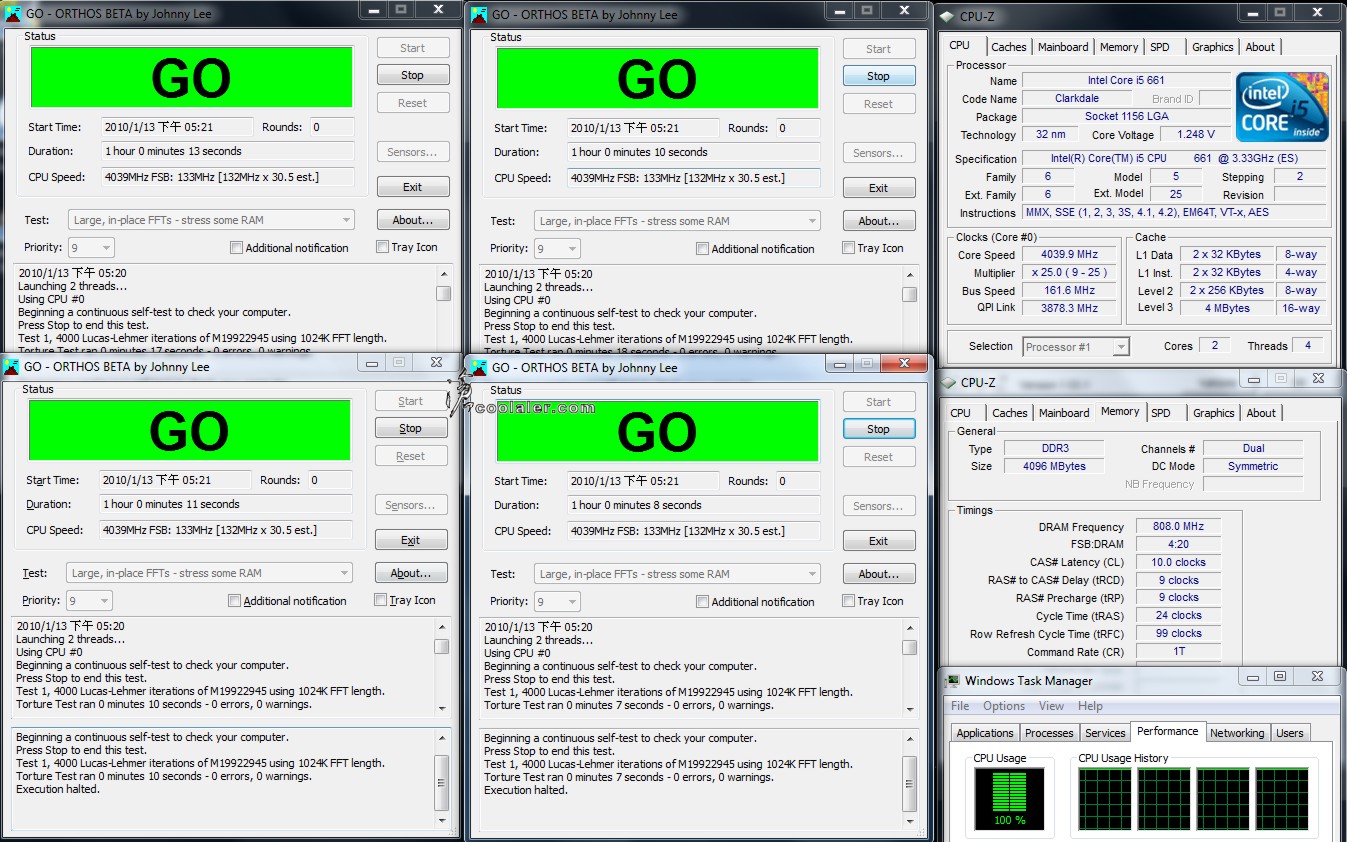Check Tray Icon in the 10-seconds ORTHOS window

(848, 248)
